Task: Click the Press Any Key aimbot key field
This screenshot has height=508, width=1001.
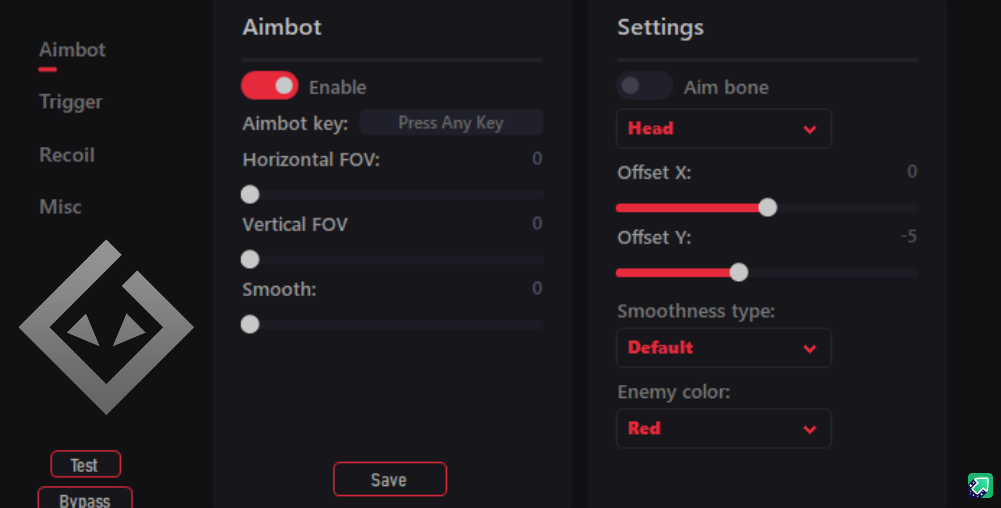Action: [451, 123]
